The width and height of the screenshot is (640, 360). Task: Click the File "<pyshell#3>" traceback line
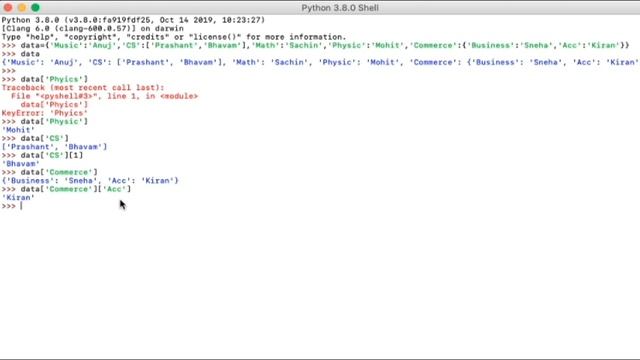[104, 96]
